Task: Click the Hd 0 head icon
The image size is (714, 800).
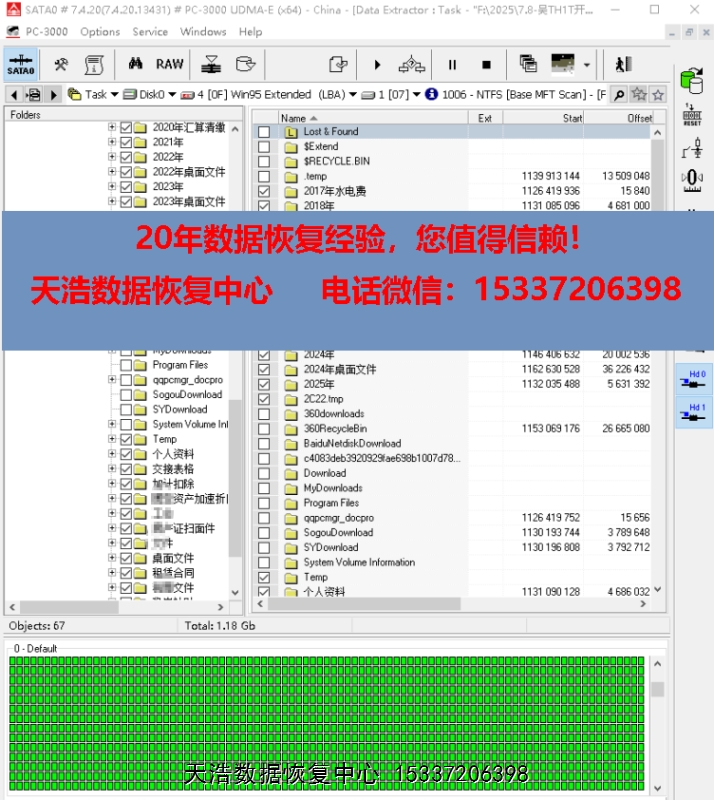Action: [697, 380]
